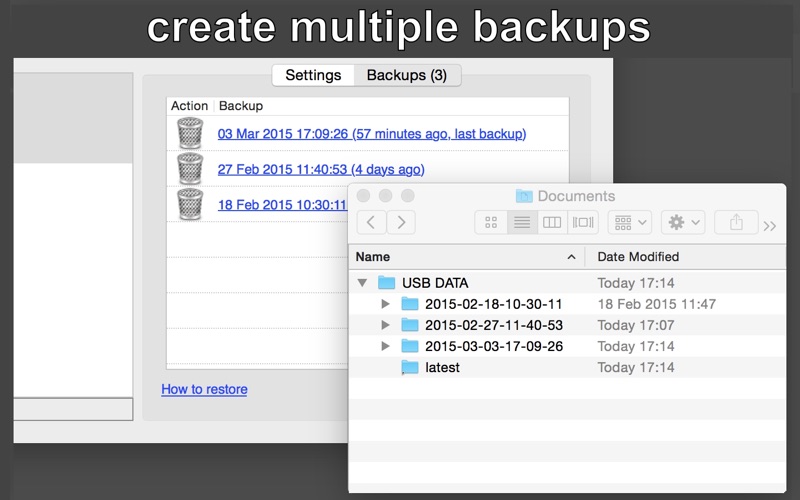
Task: Remove the 18 Feb 2015 backup with trash icon
Action: click(x=190, y=205)
